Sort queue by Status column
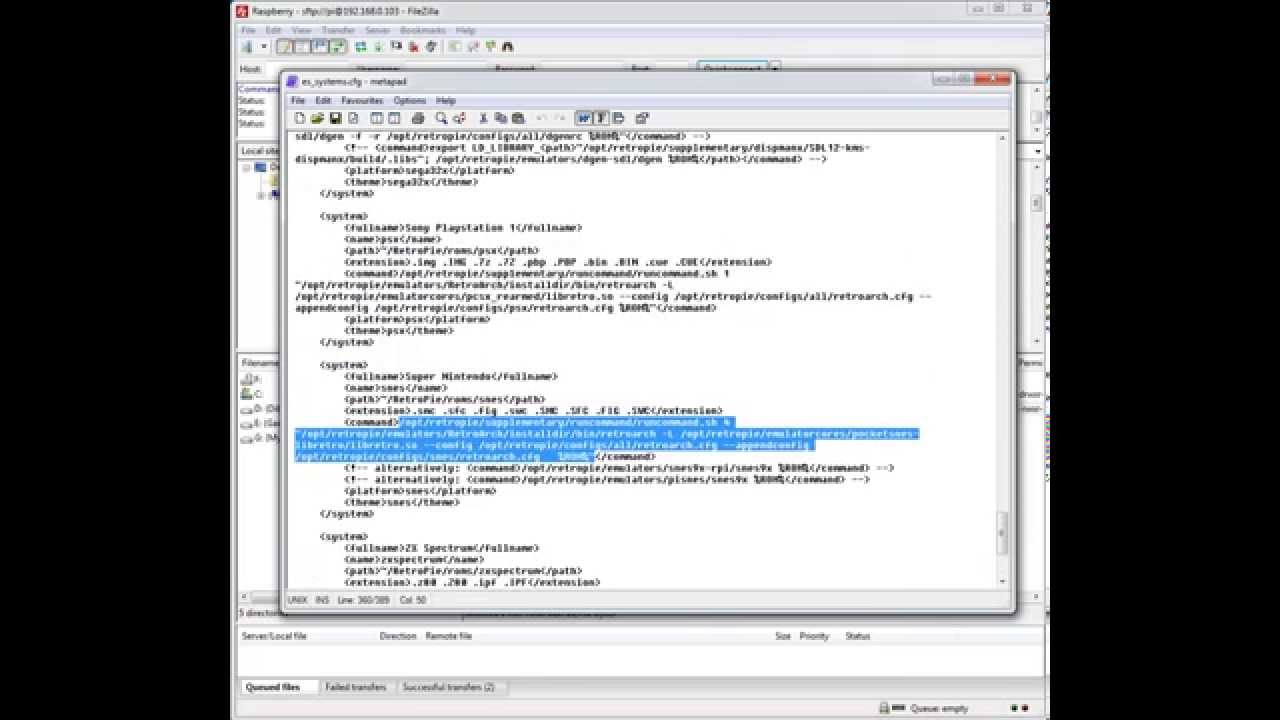 858,636
